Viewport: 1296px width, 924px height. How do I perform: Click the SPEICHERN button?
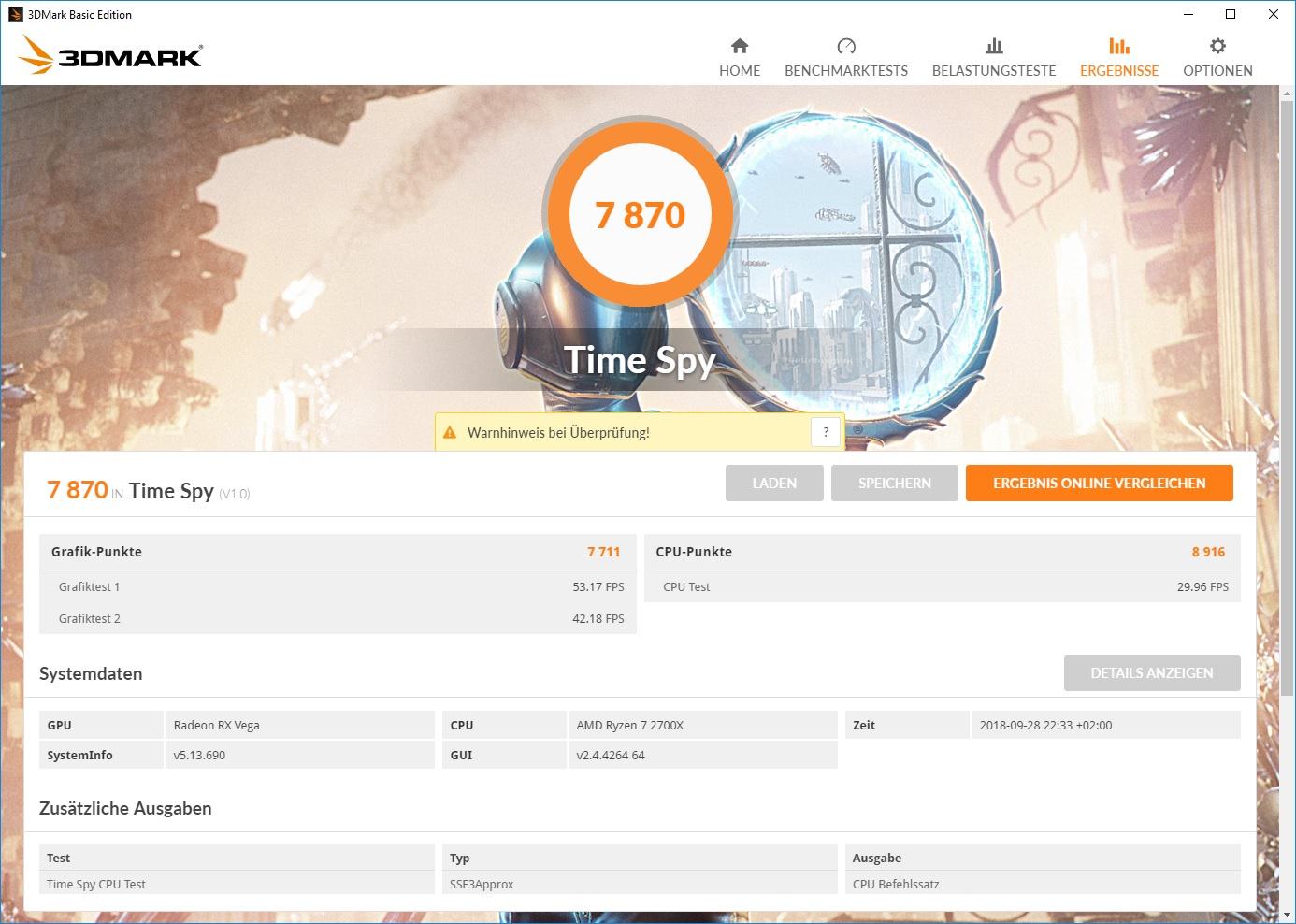pos(895,484)
